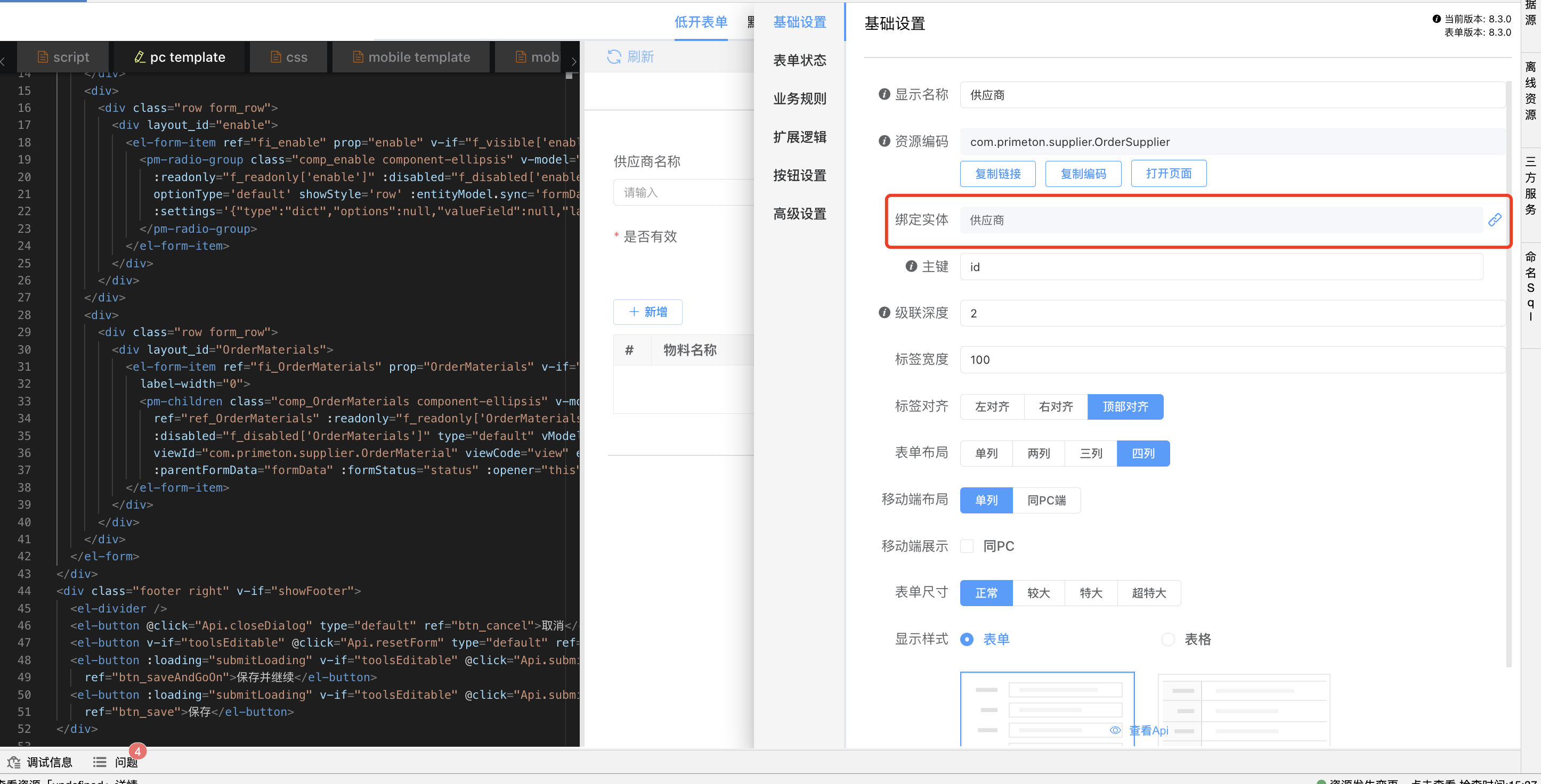The image size is (1541, 784).
Task: Click the eye icon for 查看Api
Action: click(1115, 730)
